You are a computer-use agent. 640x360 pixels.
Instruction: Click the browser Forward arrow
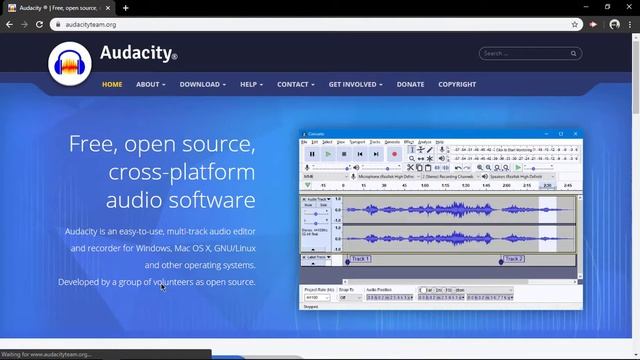24,24
